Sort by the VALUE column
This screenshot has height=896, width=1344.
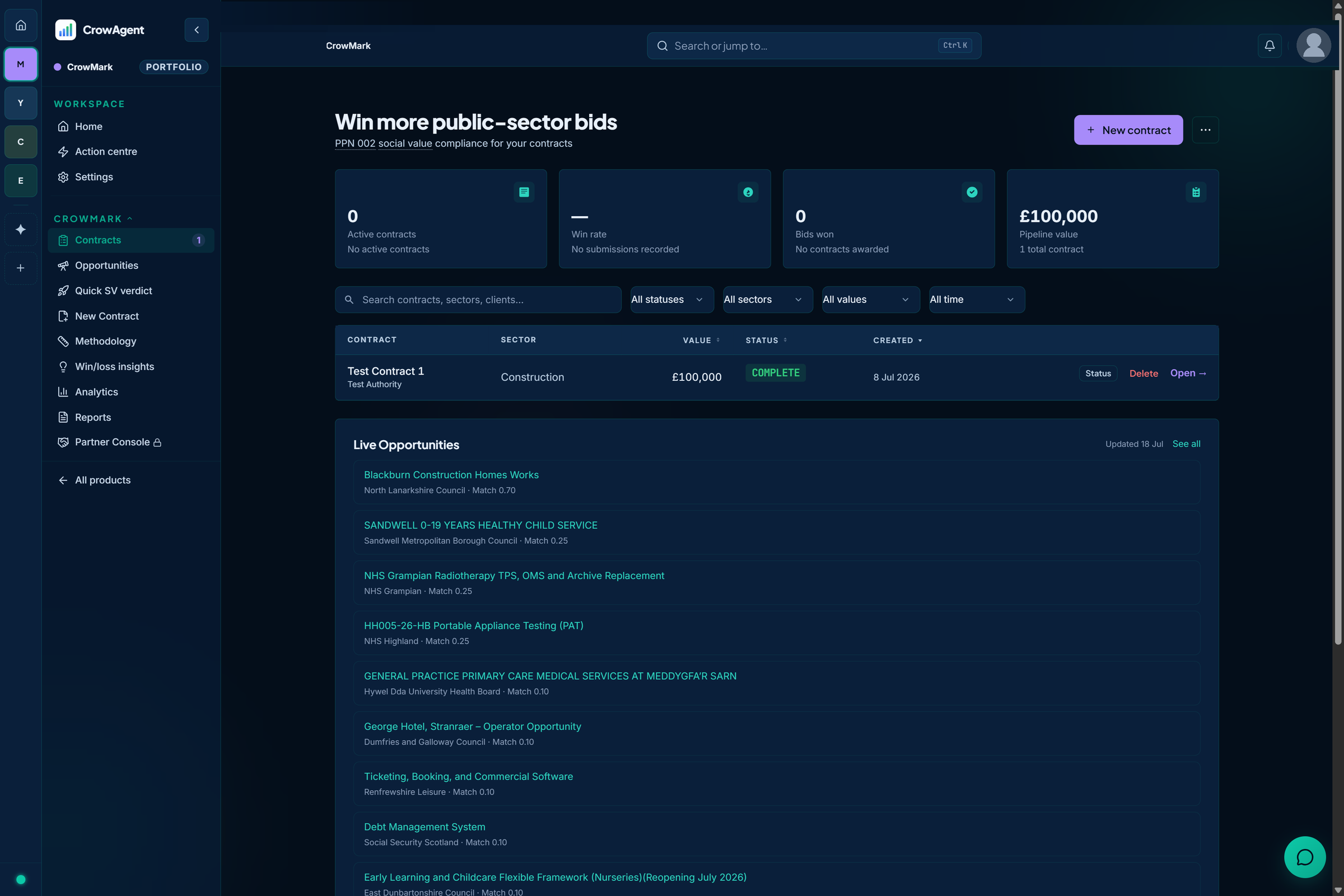tap(701, 340)
